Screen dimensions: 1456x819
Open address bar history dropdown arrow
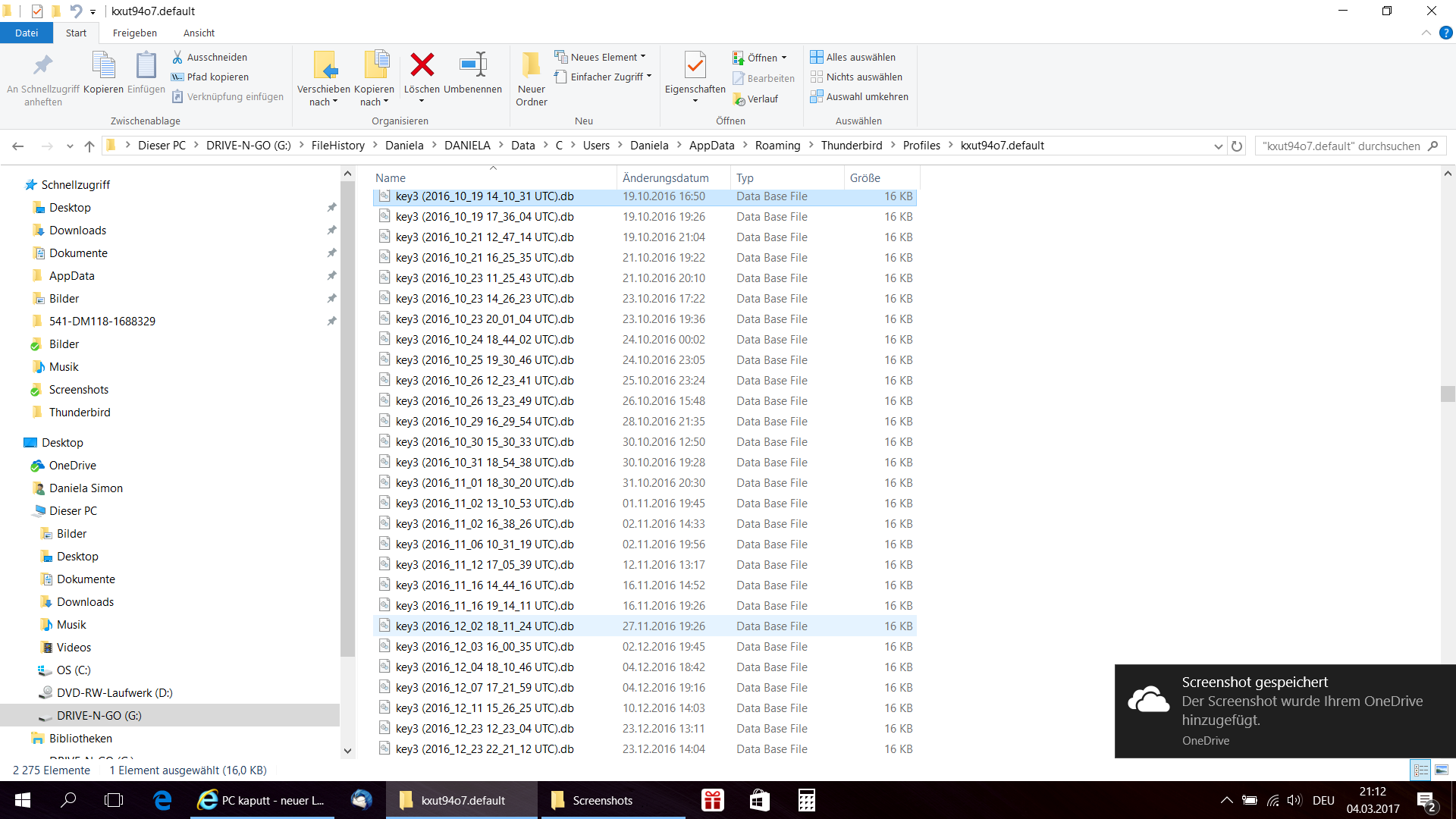[x=1218, y=146]
